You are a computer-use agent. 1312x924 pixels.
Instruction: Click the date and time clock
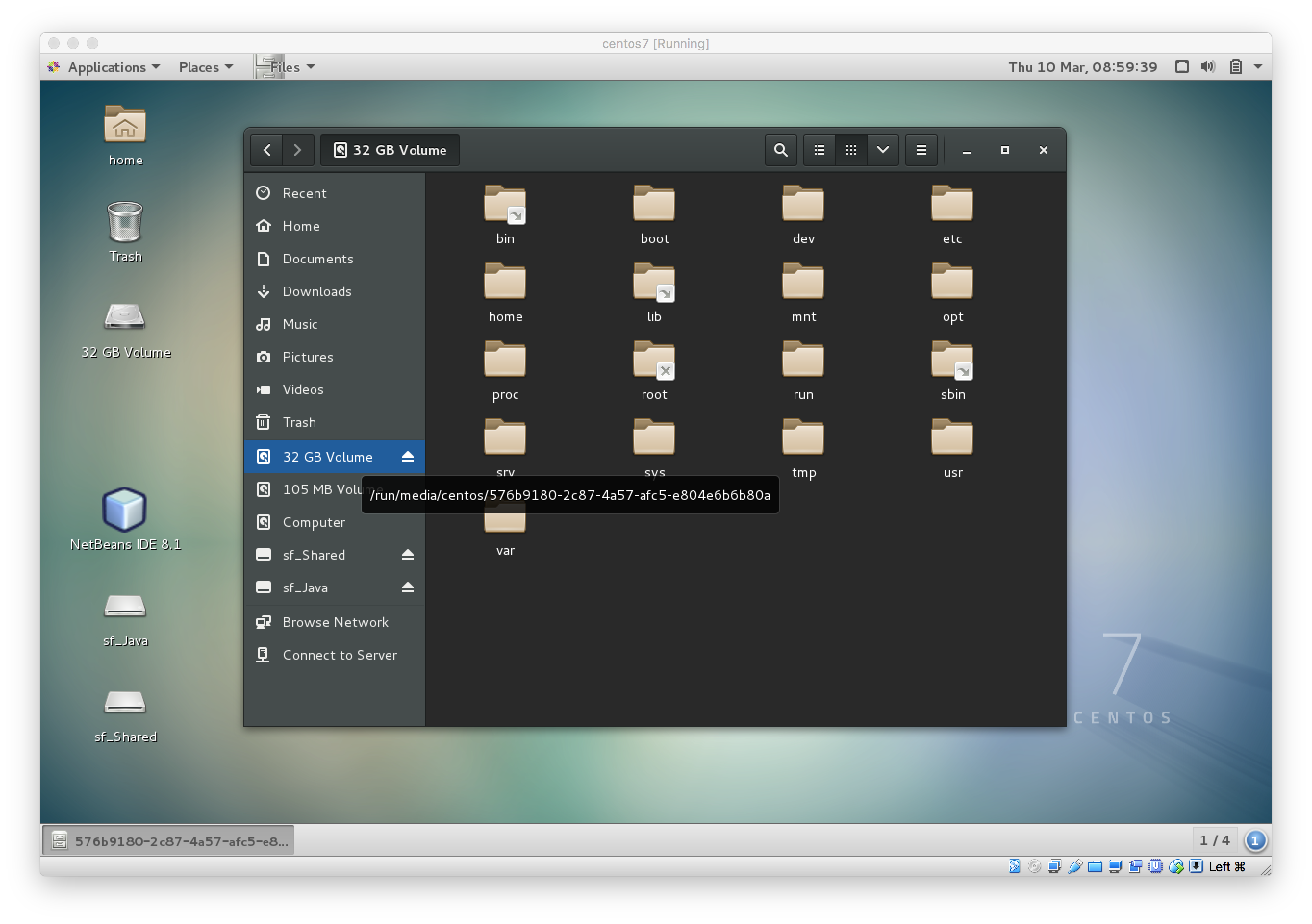click(x=1082, y=67)
